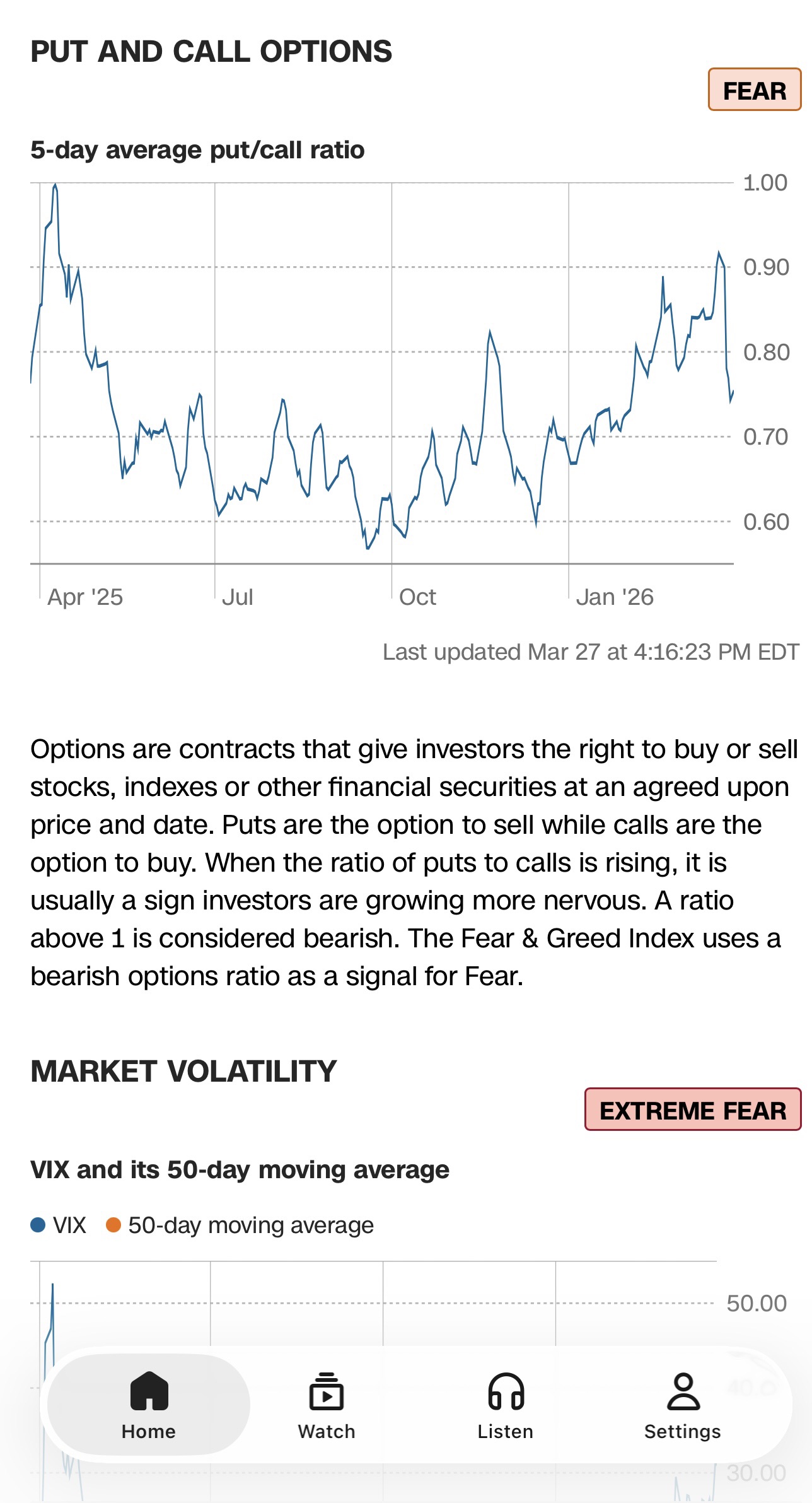Toggle the 50-day moving average legend label

tap(251, 1225)
